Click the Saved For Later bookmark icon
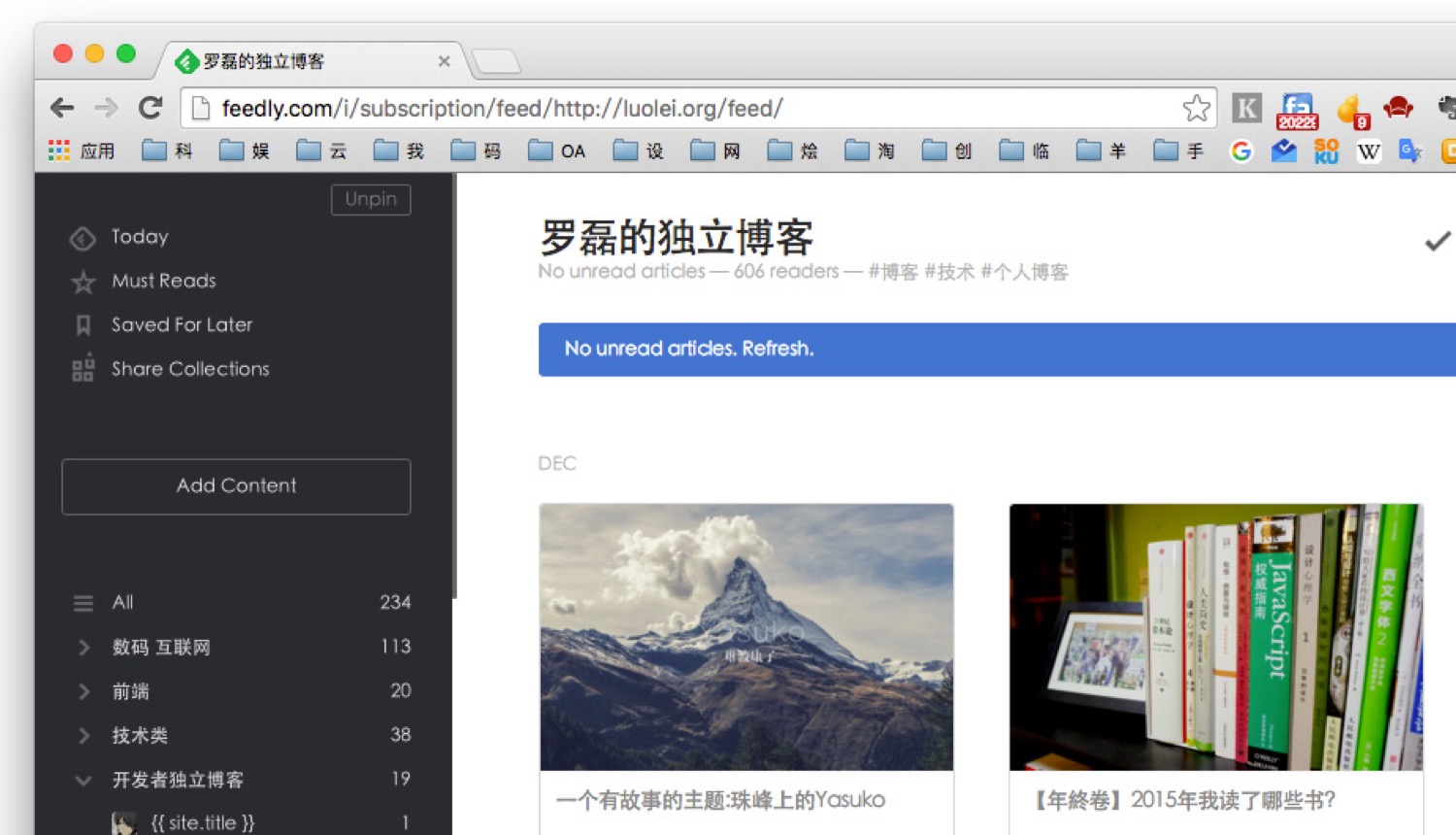 [83, 325]
